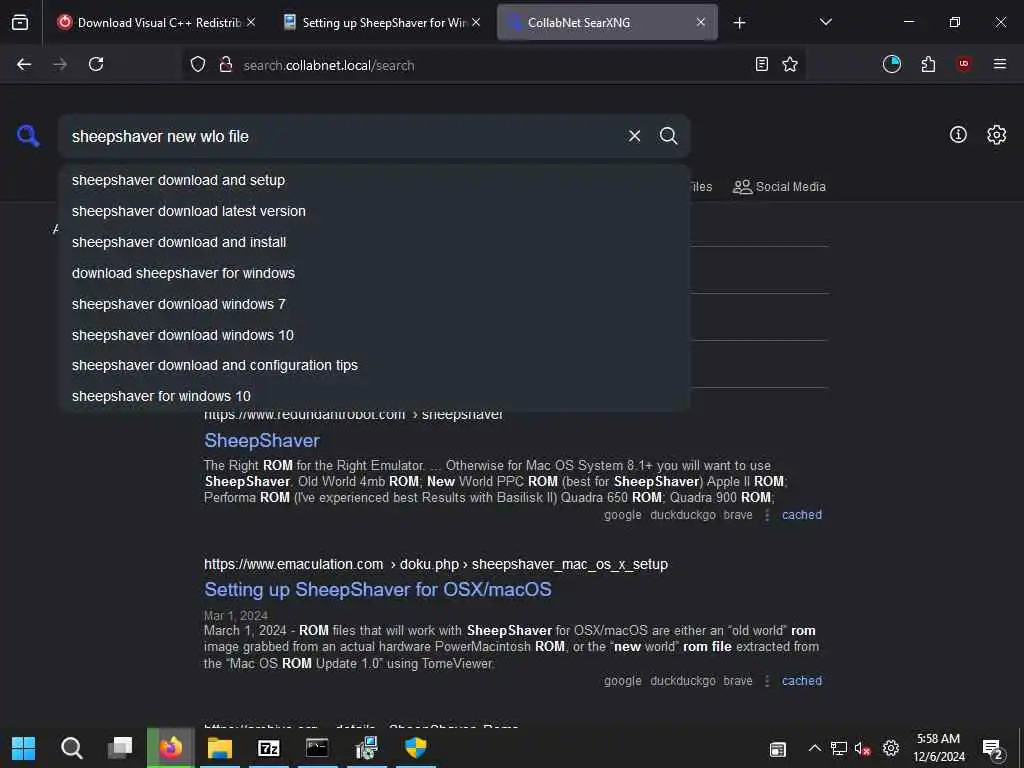The image size is (1024, 768).
Task: Open the network tray icon
Action: click(x=839, y=748)
